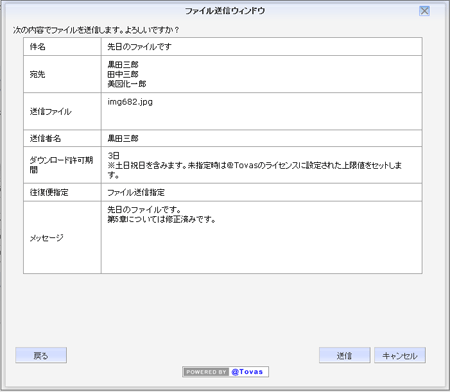Click the recipient 田中三郎
This screenshot has width=450, height=392.
point(123,74)
